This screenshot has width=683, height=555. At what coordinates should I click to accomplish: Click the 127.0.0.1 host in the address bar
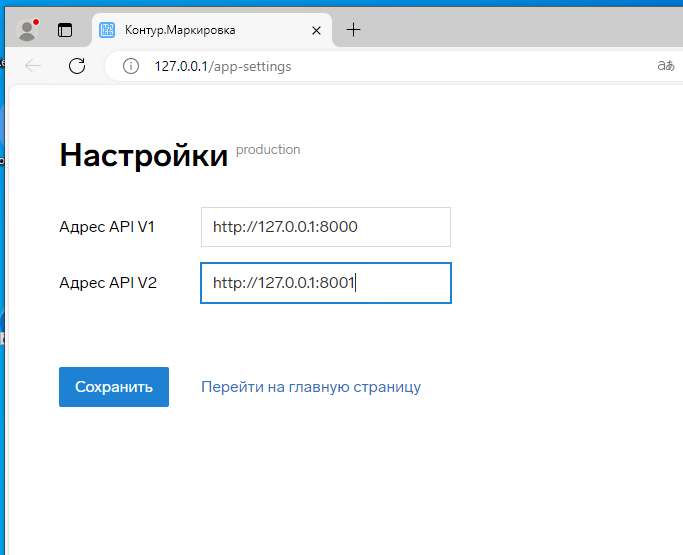180,66
